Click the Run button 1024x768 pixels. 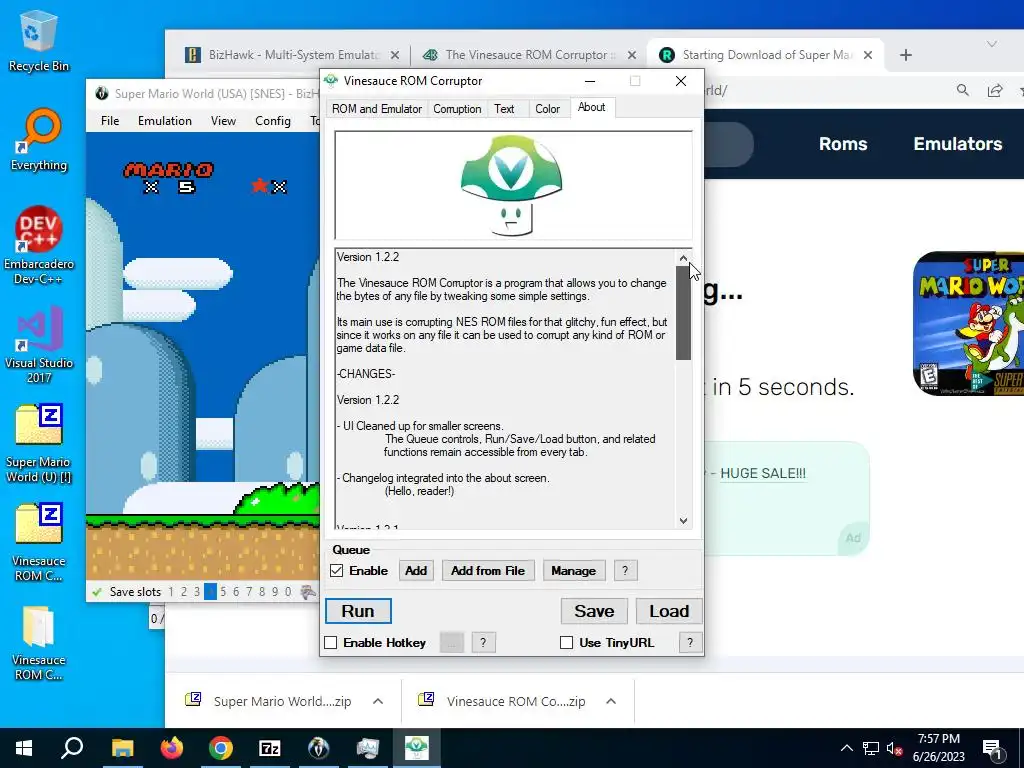(358, 611)
